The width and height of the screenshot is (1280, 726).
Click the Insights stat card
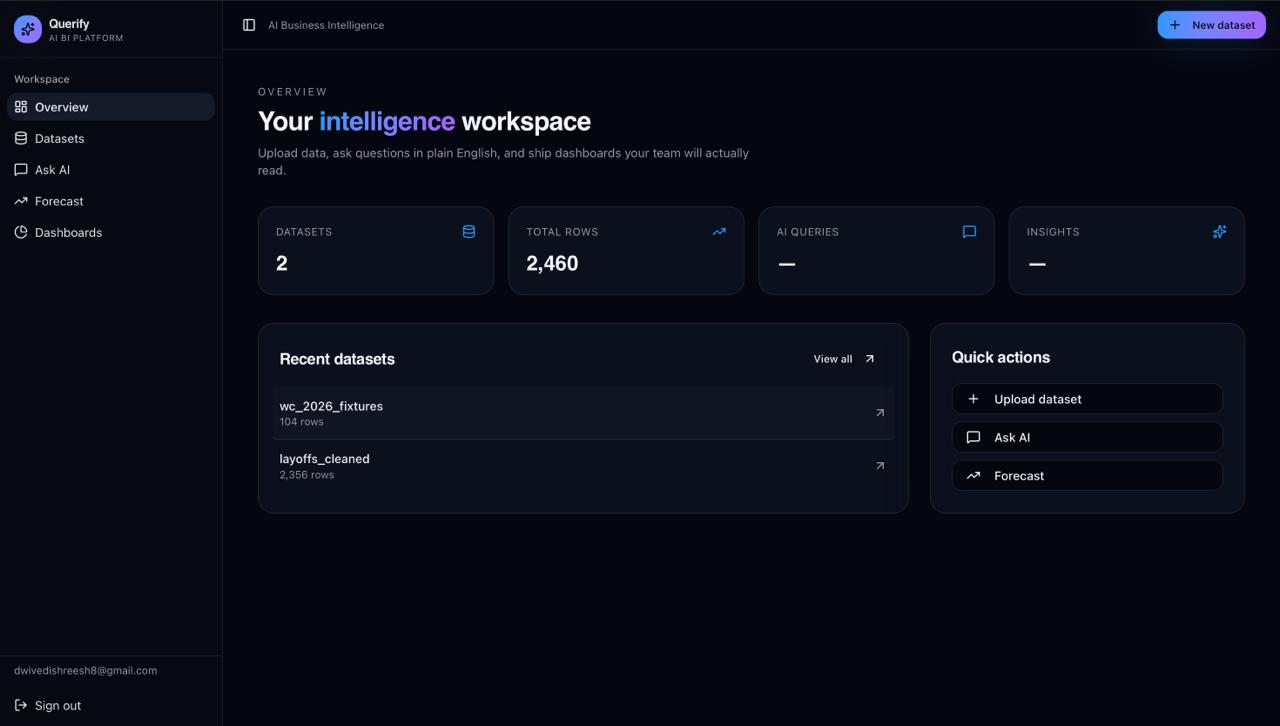[1126, 251]
